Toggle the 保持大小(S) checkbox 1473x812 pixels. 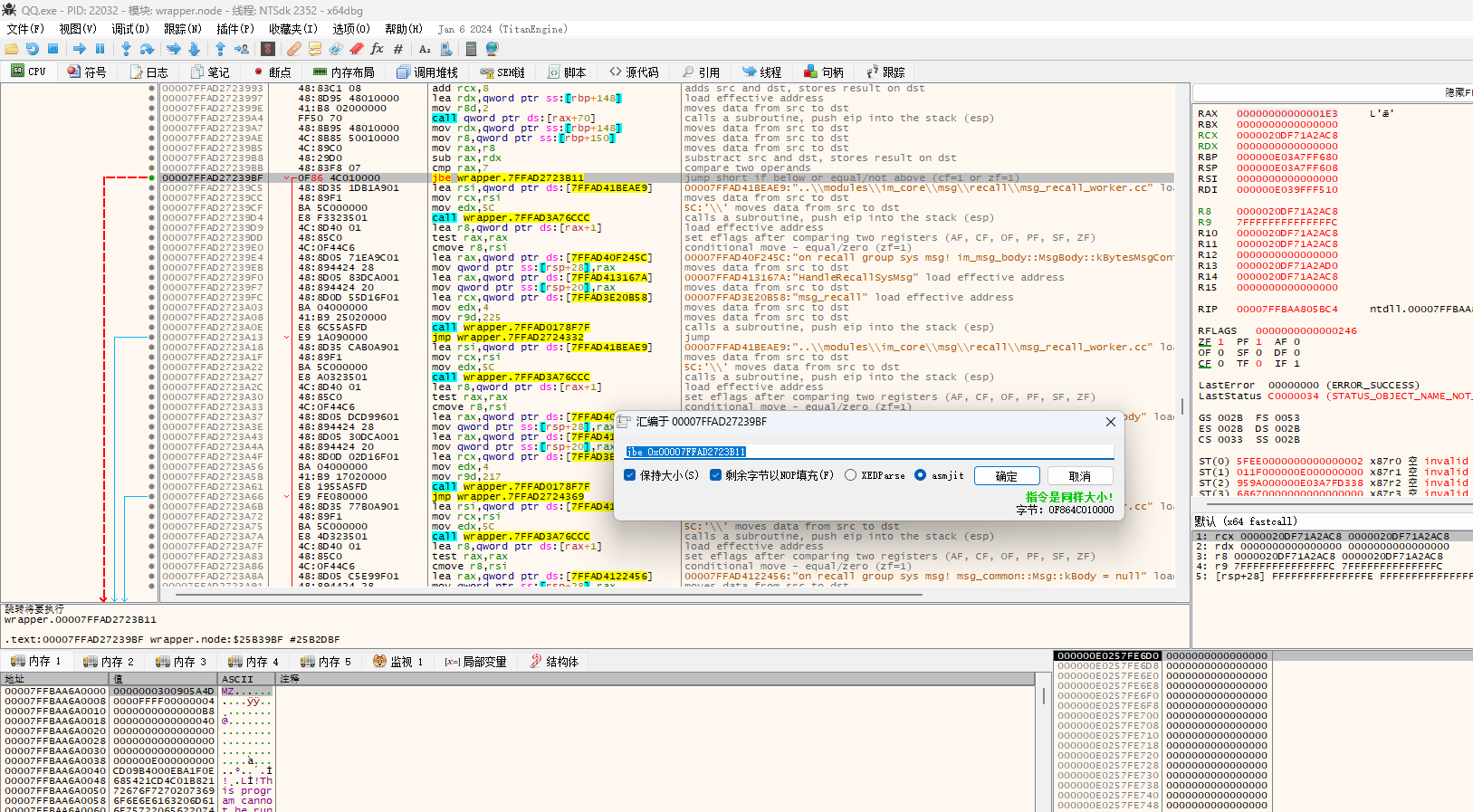click(661, 475)
